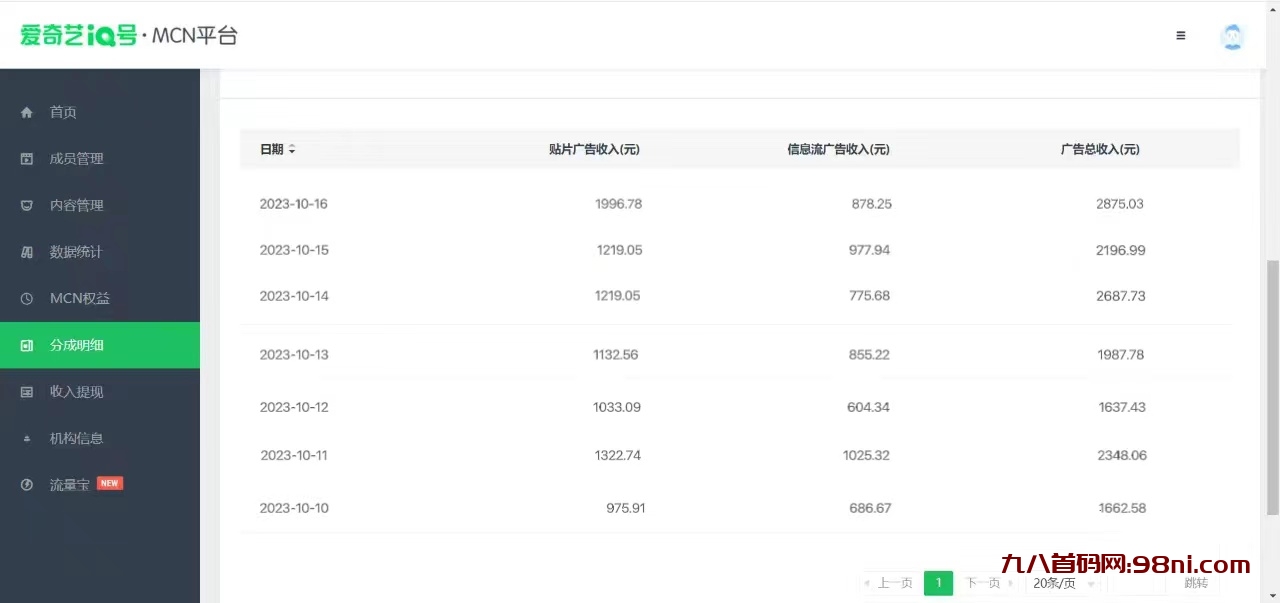Select page 1 in the pagination bar

click(938, 583)
